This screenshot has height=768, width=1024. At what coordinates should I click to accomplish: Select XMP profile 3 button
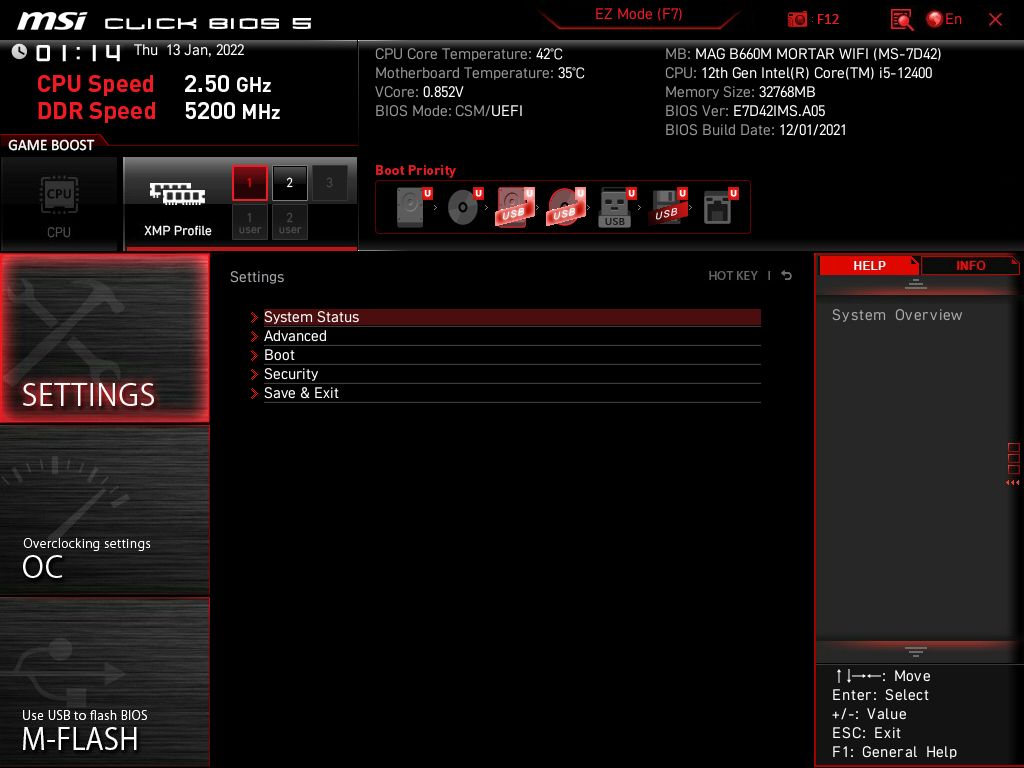329,183
